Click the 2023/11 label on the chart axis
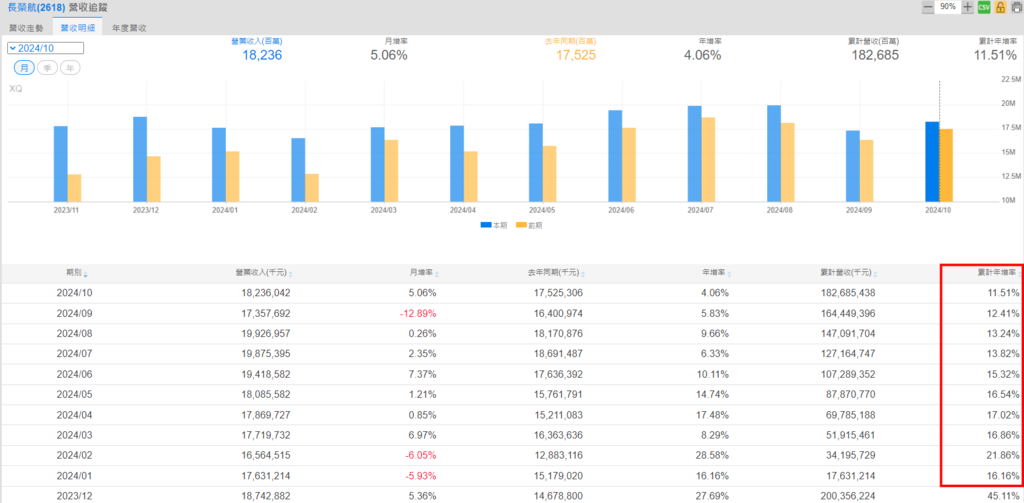The width and height of the screenshot is (1024, 503). click(x=67, y=210)
